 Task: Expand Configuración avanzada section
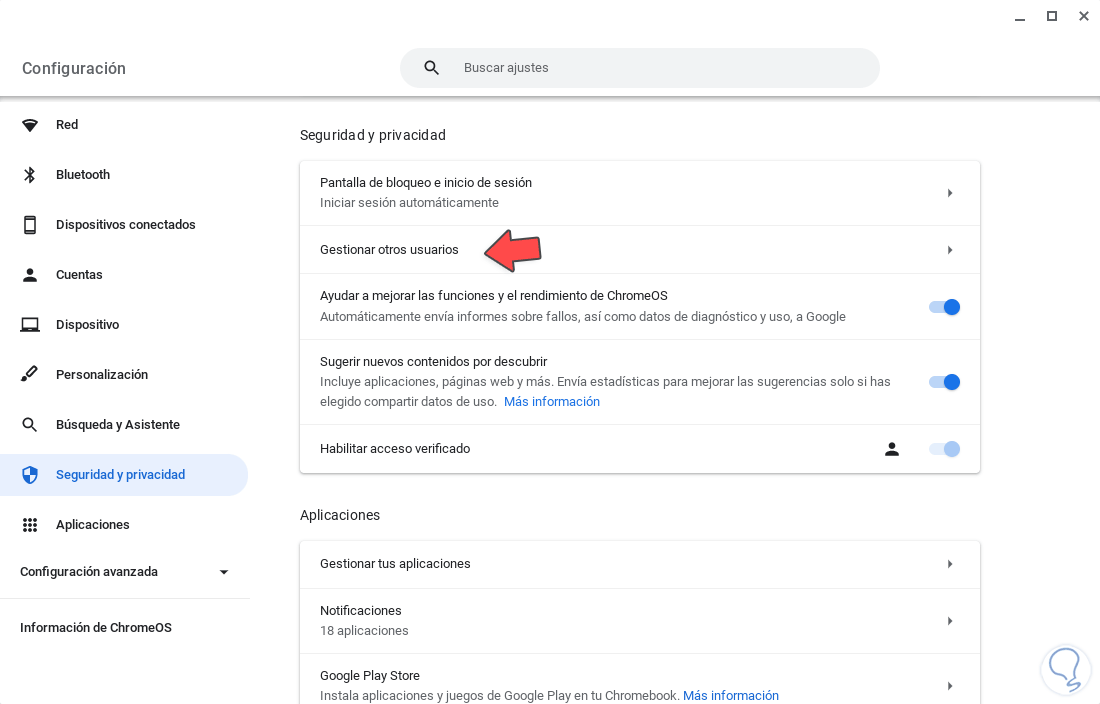(224, 572)
